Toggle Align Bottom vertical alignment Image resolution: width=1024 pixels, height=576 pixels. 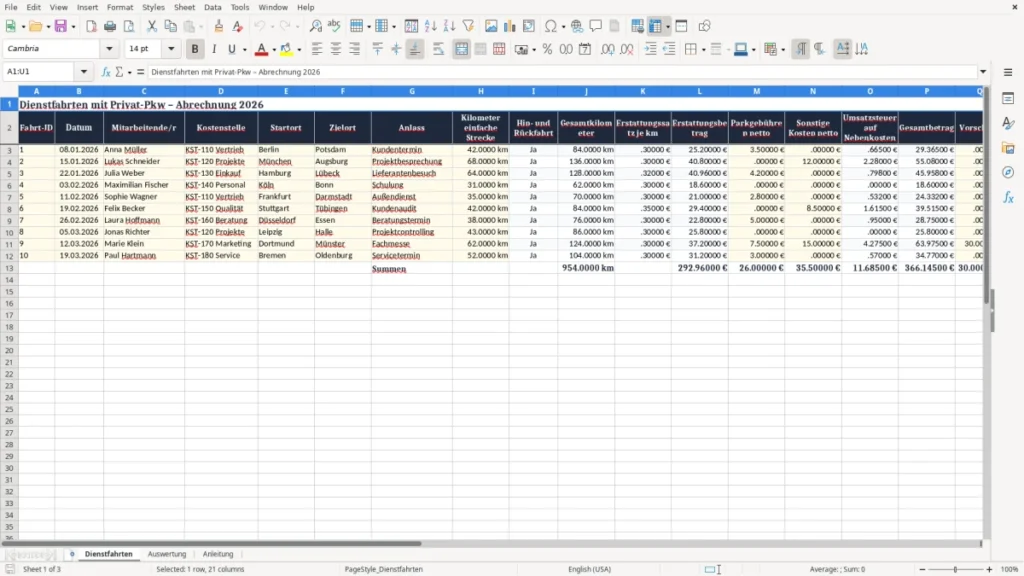pos(415,49)
